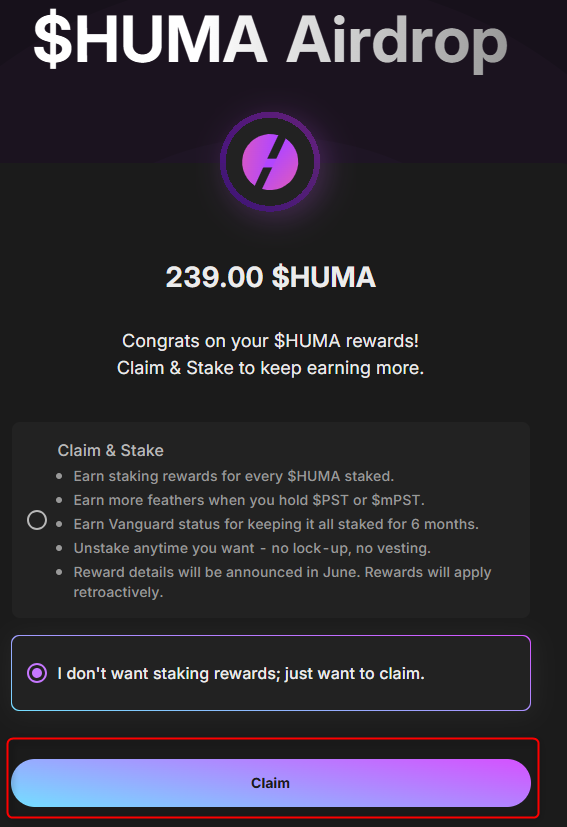
Task: Click the Claim & Stake option heading
Action: point(110,450)
